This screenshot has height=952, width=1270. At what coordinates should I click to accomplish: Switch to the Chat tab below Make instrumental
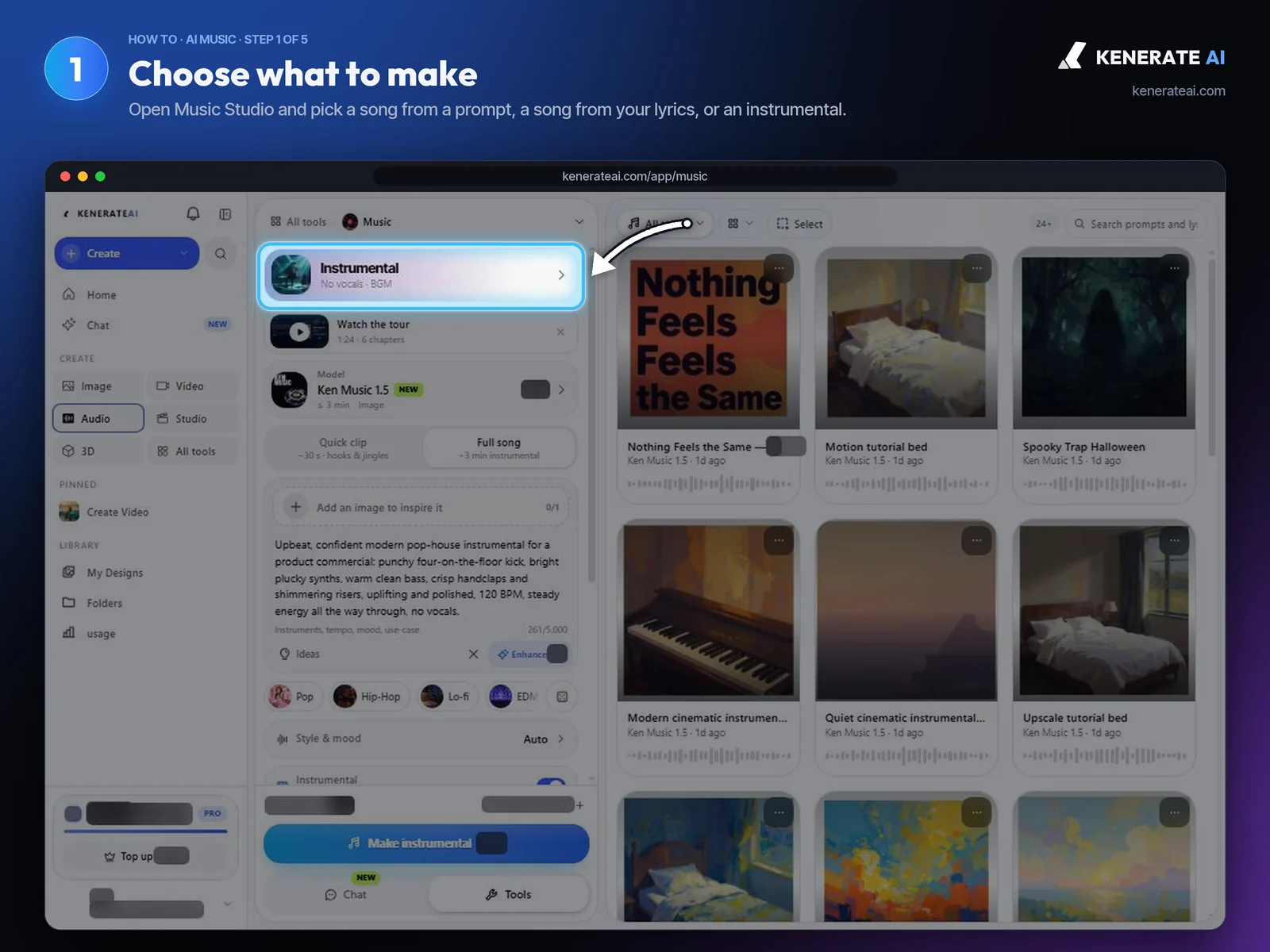click(x=346, y=895)
